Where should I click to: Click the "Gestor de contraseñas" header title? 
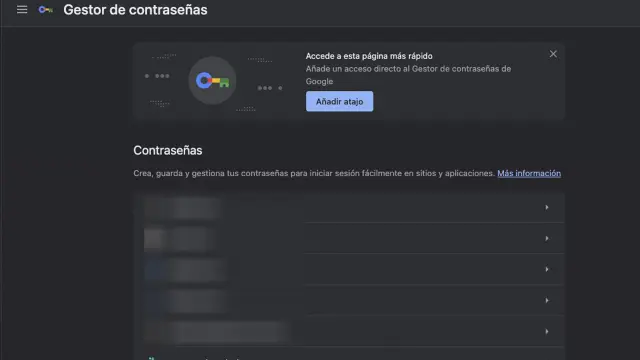point(135,10)
